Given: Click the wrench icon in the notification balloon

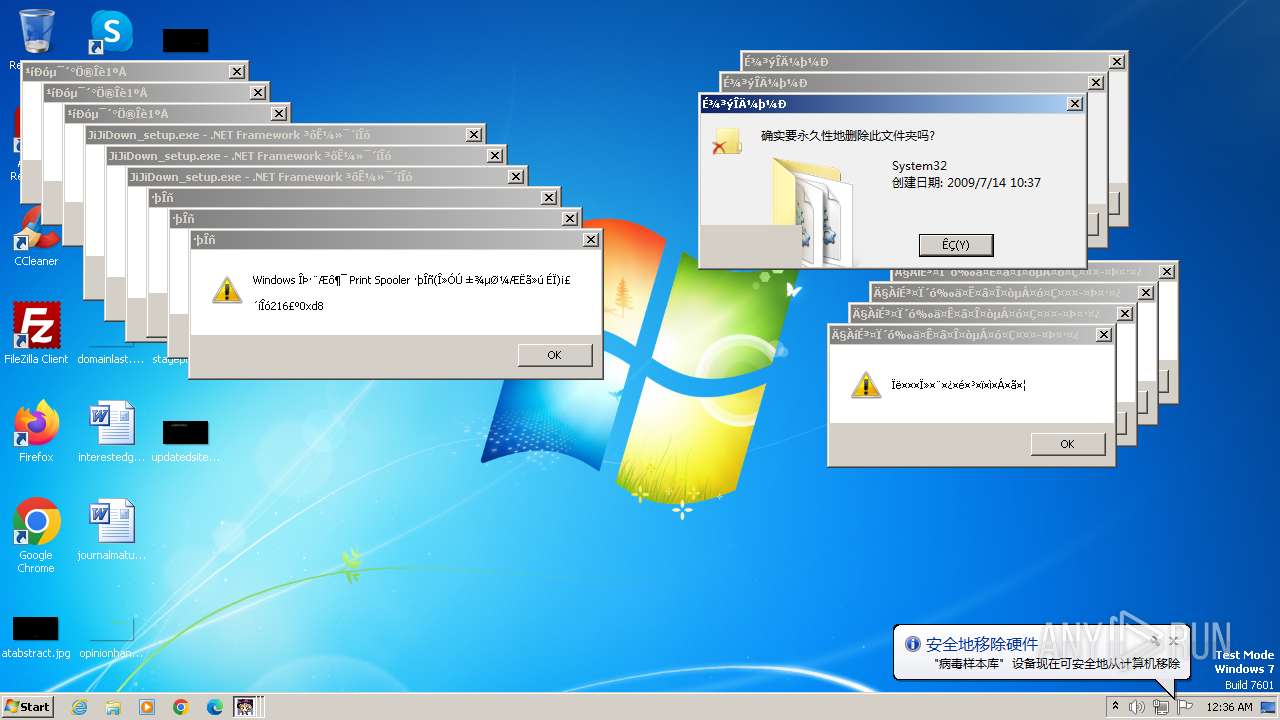Looking at the screenshot, I should point(1155,641).
